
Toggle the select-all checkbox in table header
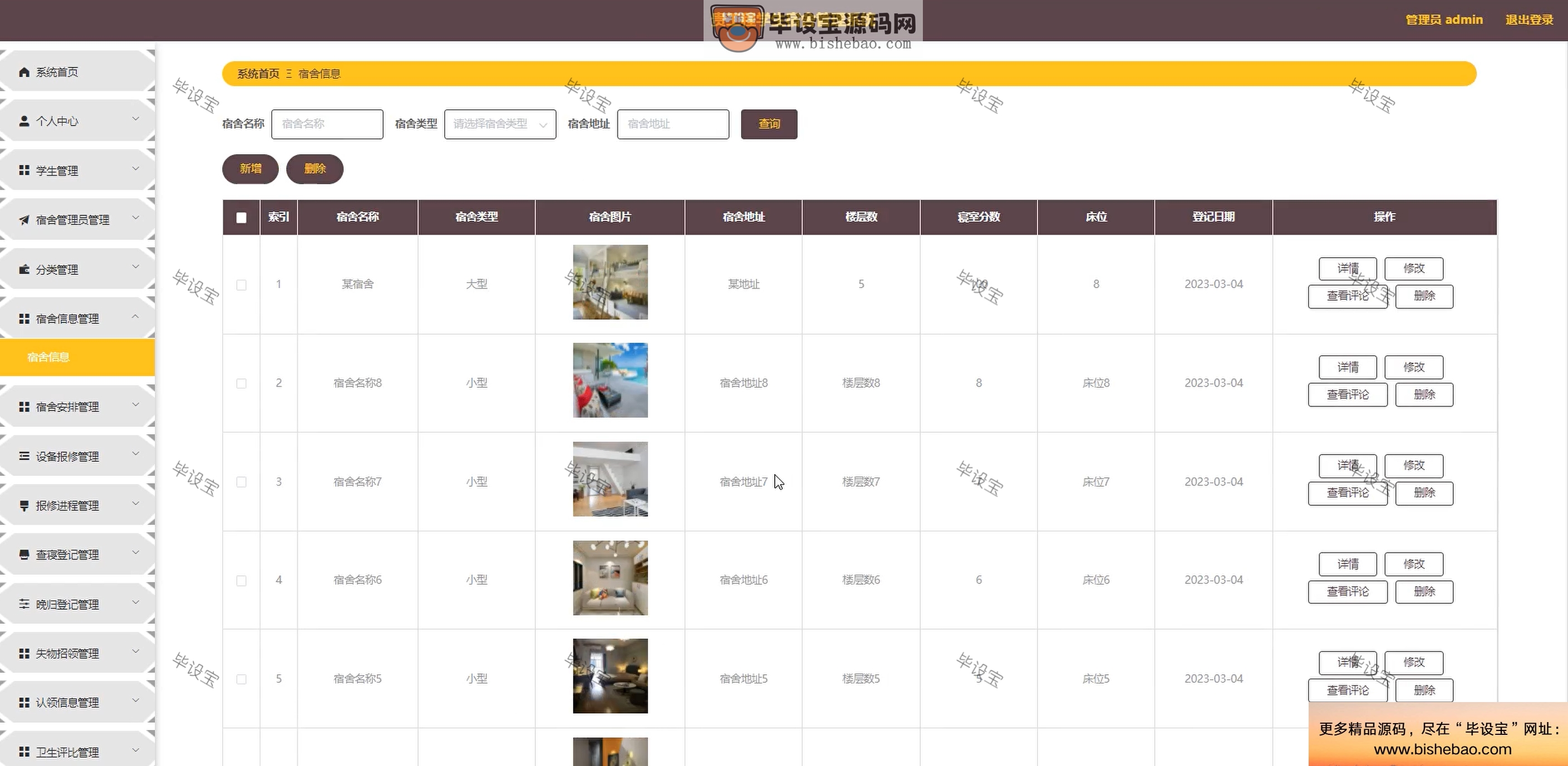point(241,217)
